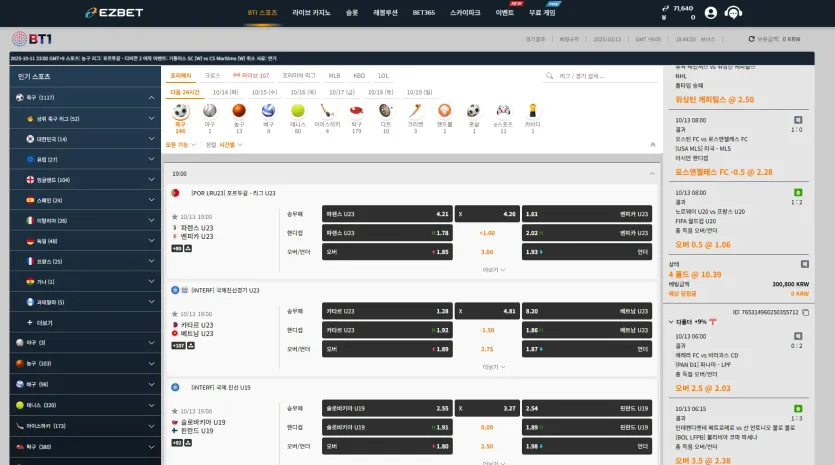Screen dimensions: 835x465
Task: Focus the 리그 / 경기 검색 search field
Action: [602, 76]
